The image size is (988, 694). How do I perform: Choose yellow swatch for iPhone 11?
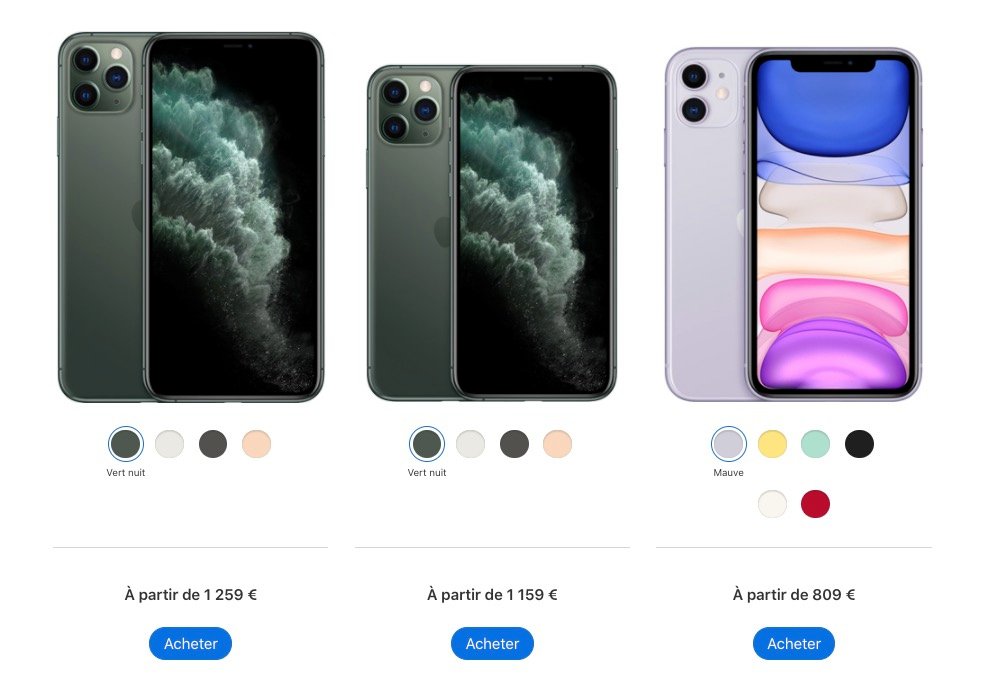tap(772, 444)
